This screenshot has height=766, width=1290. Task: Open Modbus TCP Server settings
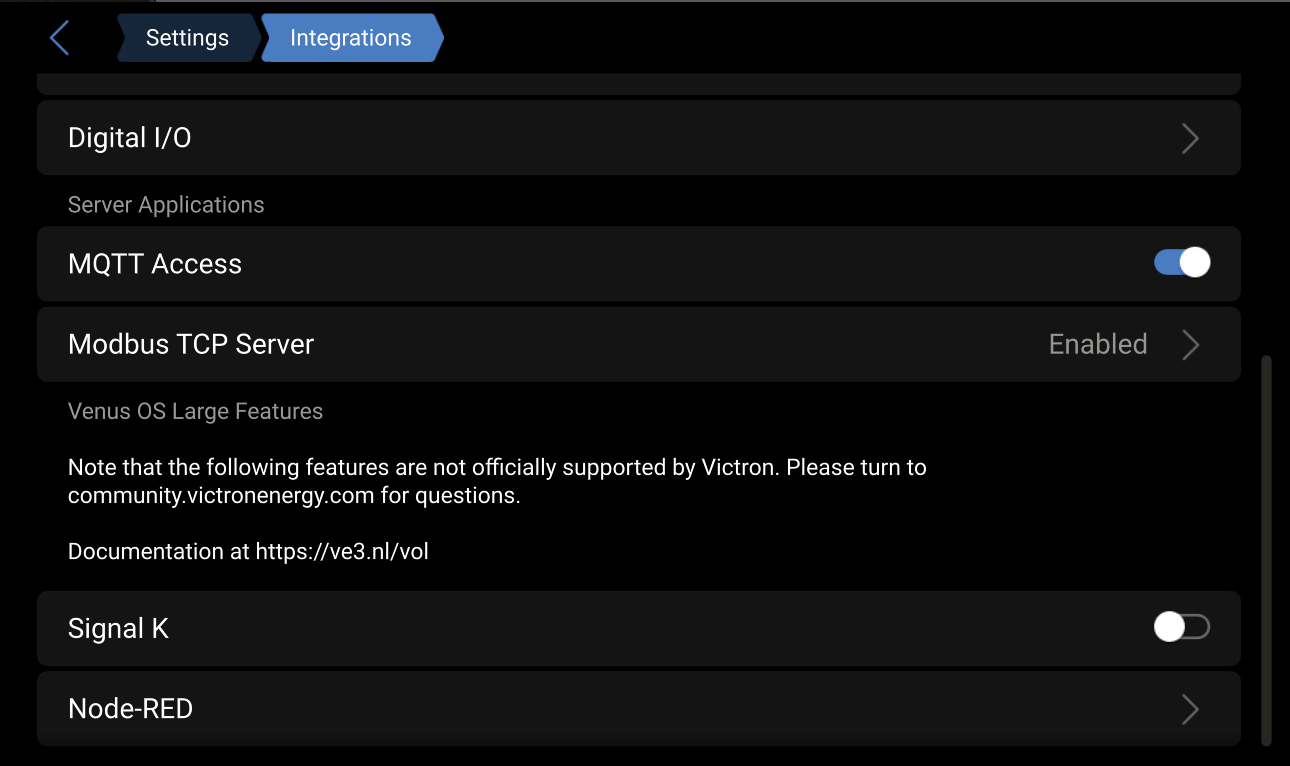(x=600, y=344)
